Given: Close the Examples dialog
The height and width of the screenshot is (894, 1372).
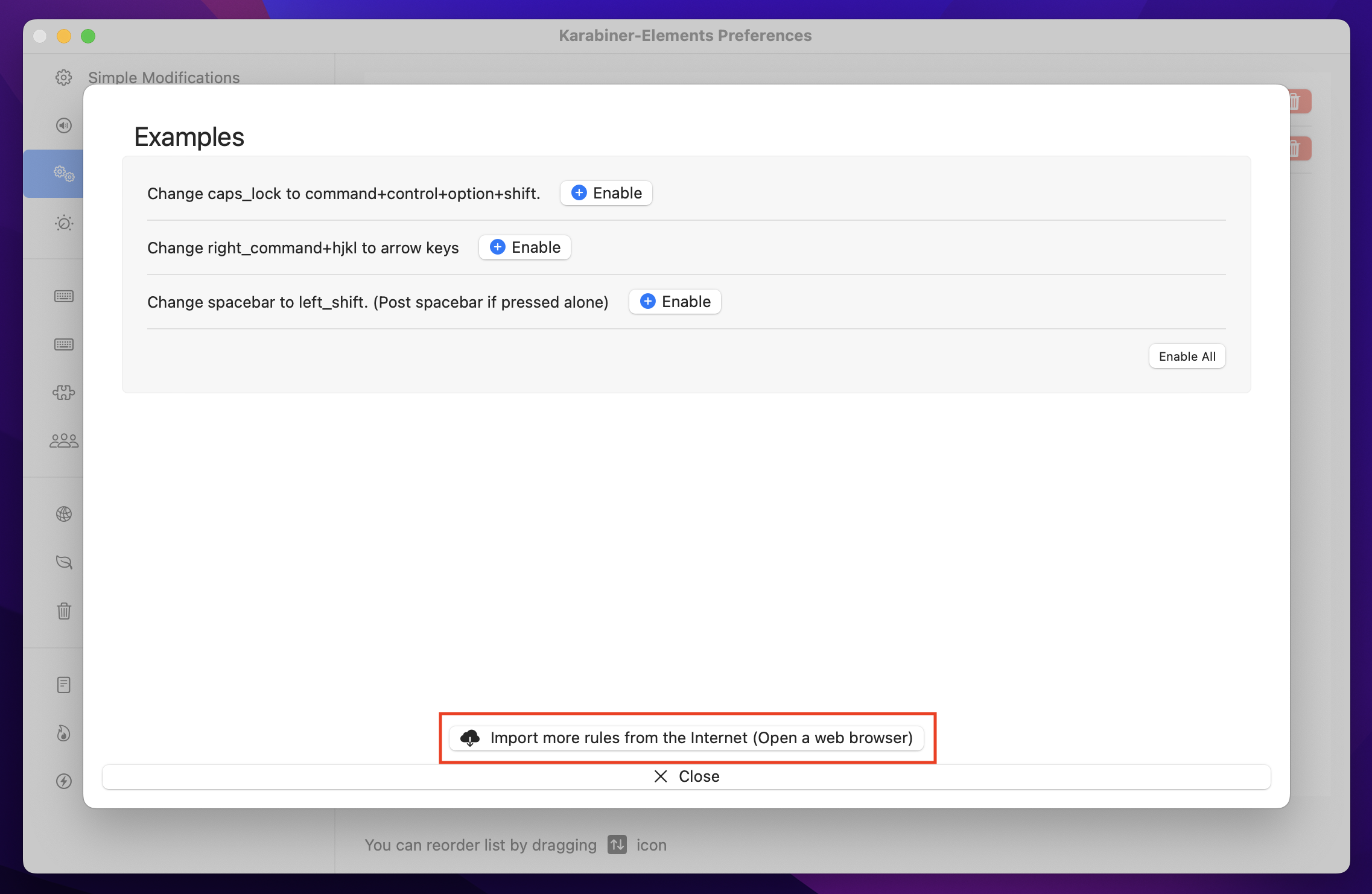Looking at the screenshot, I should point(687,776).
